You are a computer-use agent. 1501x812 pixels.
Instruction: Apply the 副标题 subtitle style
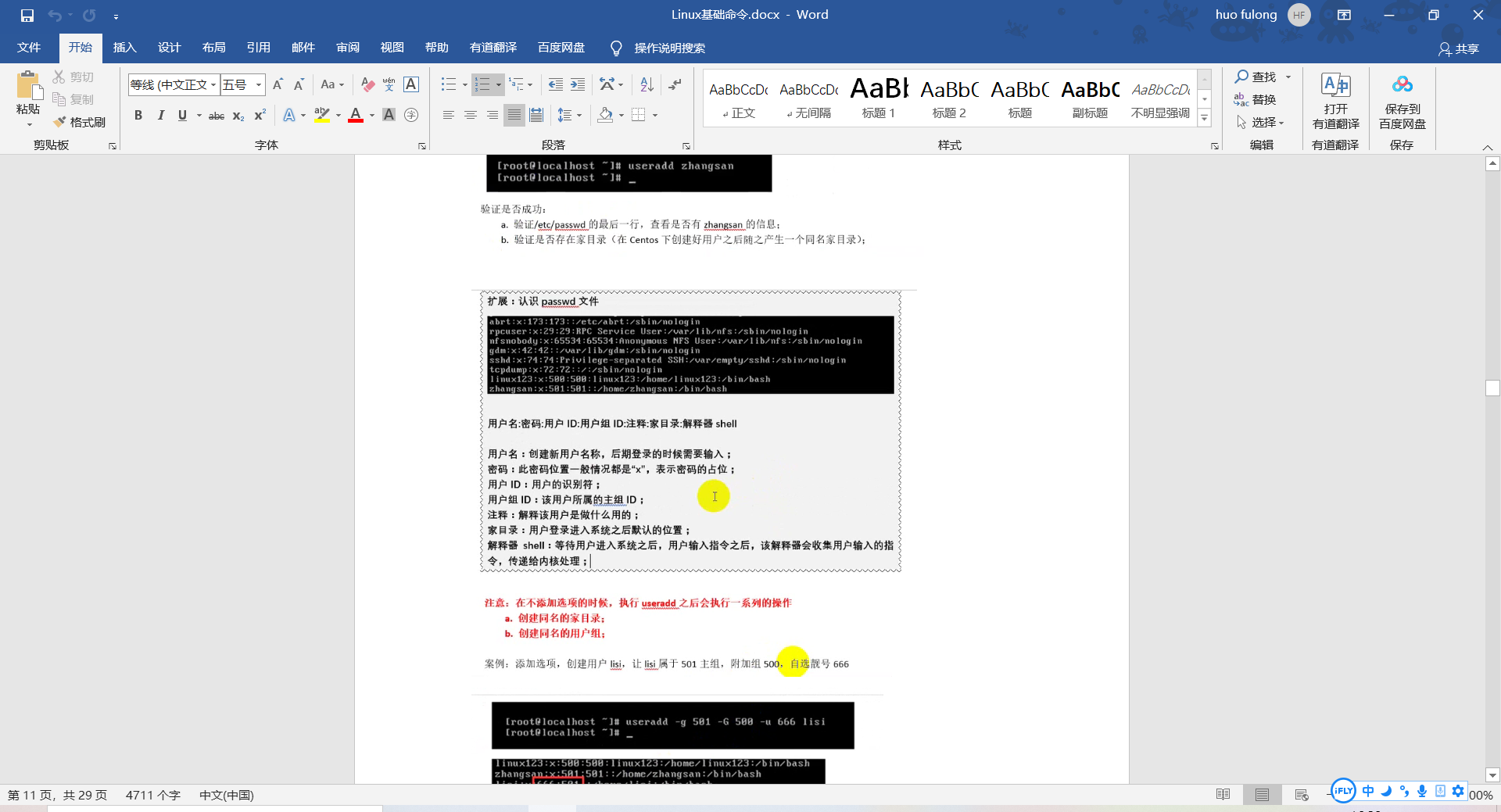click(x=1090, y=98)
